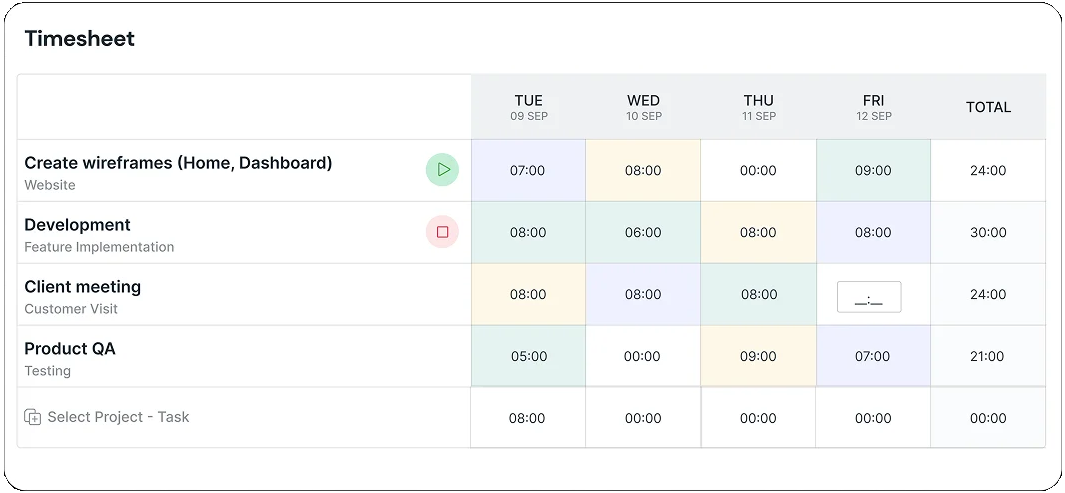
Task: Open the Product QA task title
Action: (70, 349)
